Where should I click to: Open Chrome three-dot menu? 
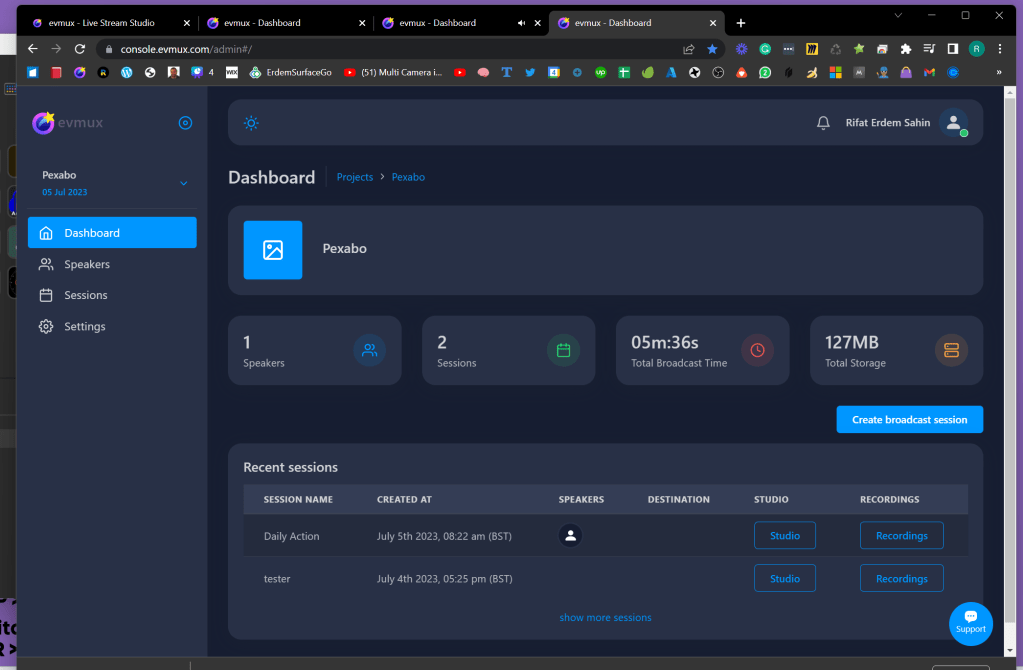coord(1000,49)
